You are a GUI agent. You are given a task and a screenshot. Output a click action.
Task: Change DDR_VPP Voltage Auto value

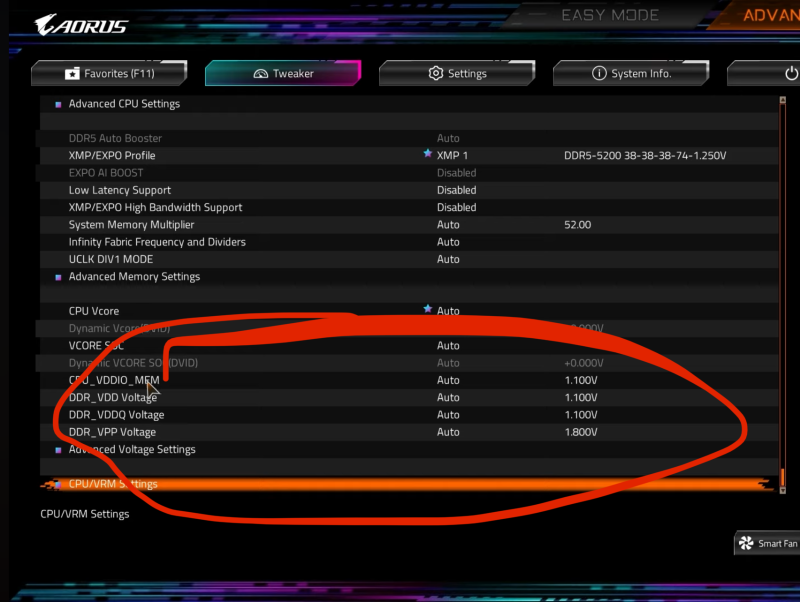(x=448, y=433)
